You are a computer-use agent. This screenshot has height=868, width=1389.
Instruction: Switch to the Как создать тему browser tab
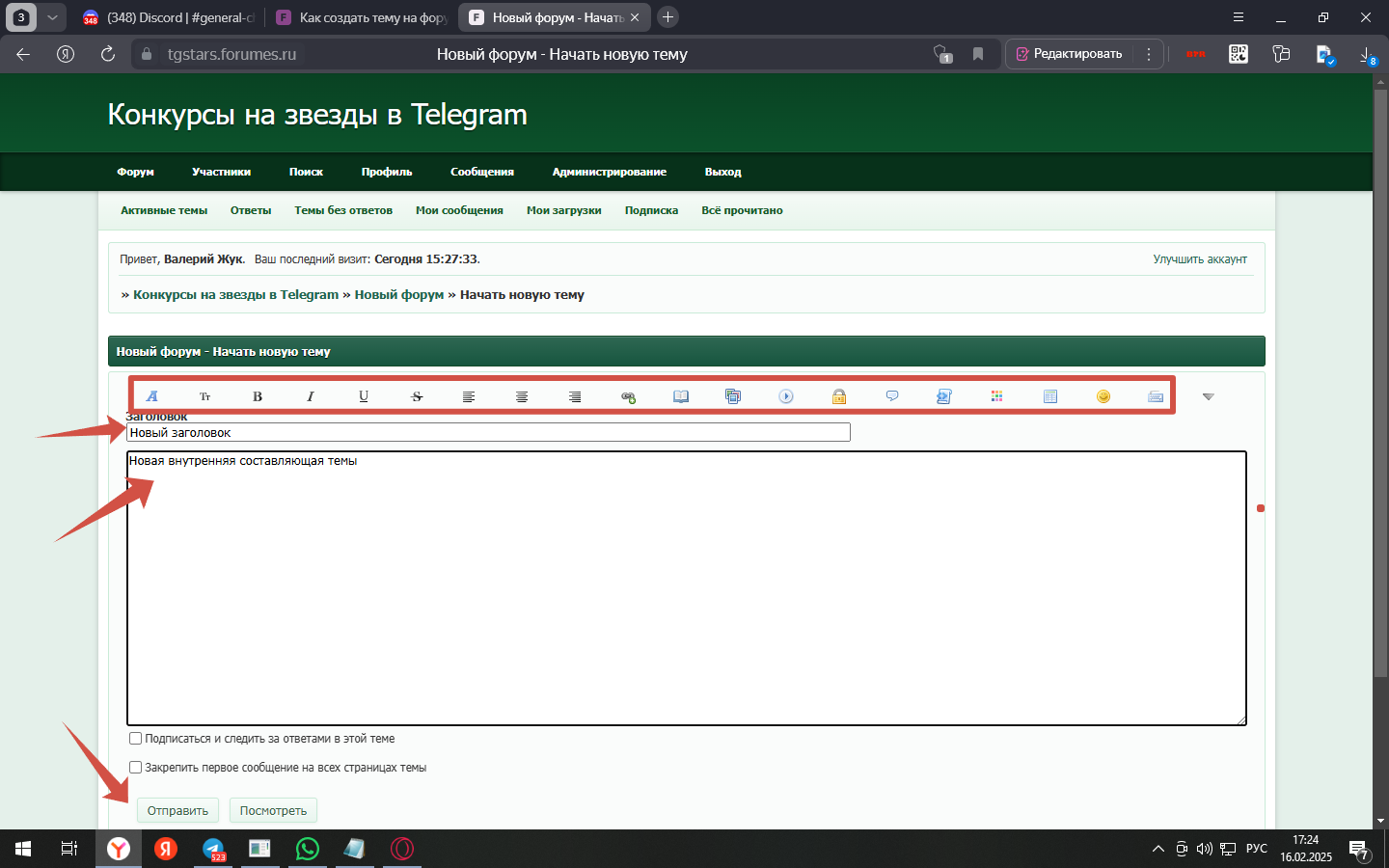click(x=363, y=17)
